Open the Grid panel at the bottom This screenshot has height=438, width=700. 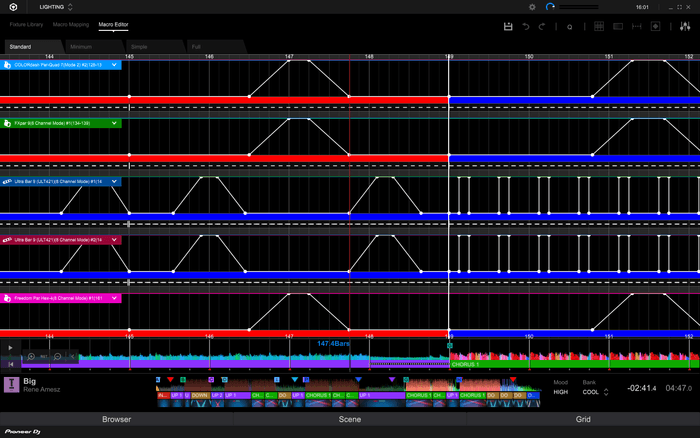click(x=582, y=420)
